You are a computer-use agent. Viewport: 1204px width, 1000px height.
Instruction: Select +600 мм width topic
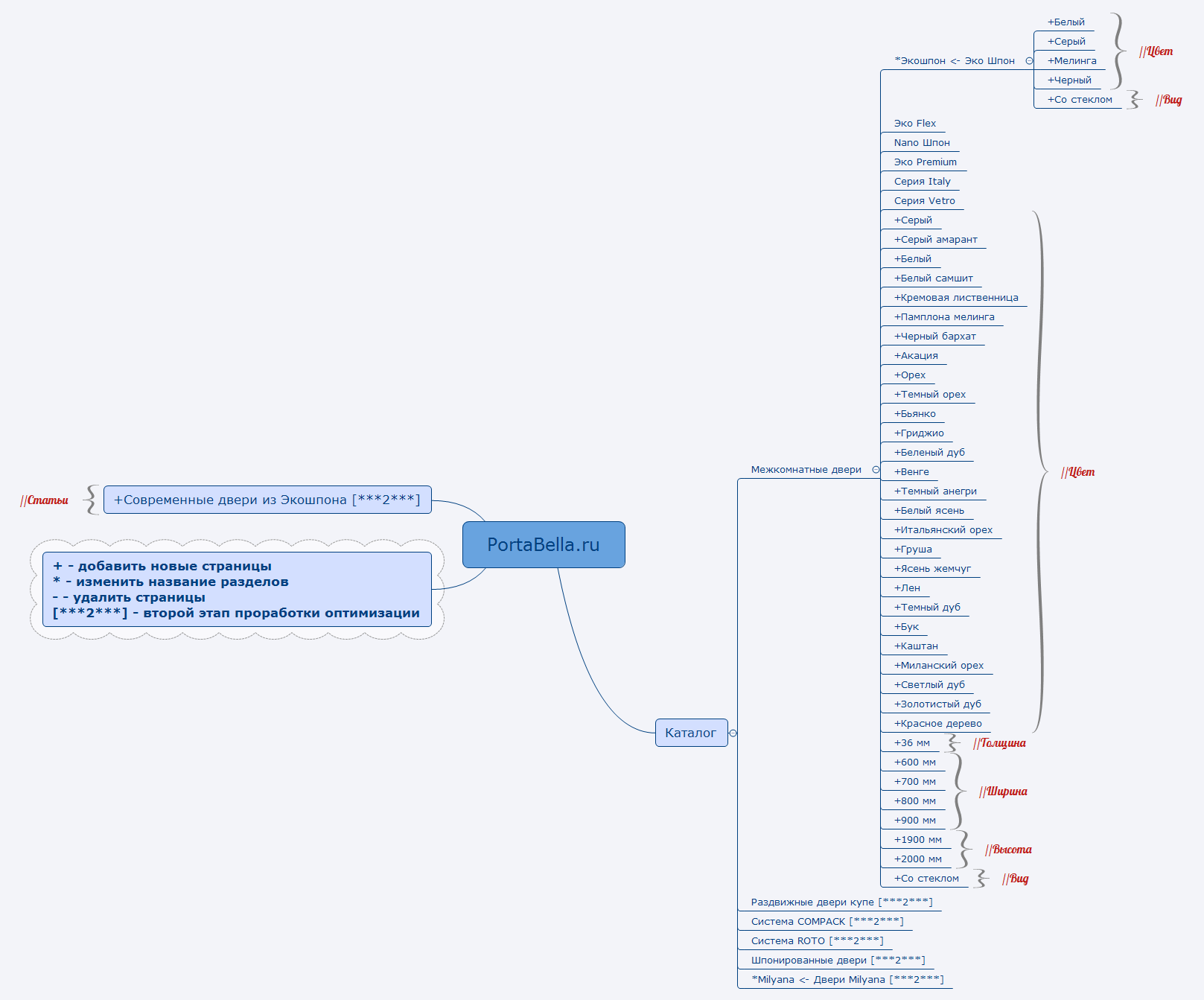click(x=915, y=762)
